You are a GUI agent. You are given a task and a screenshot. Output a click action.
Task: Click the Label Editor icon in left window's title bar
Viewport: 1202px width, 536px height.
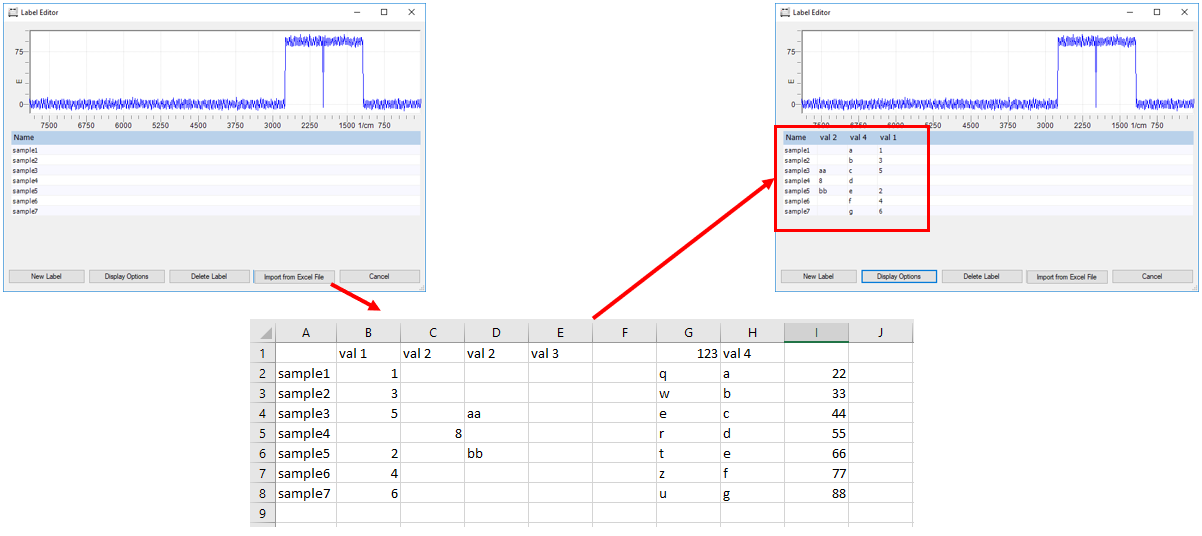pyautogui.click(x=13, y=12)
